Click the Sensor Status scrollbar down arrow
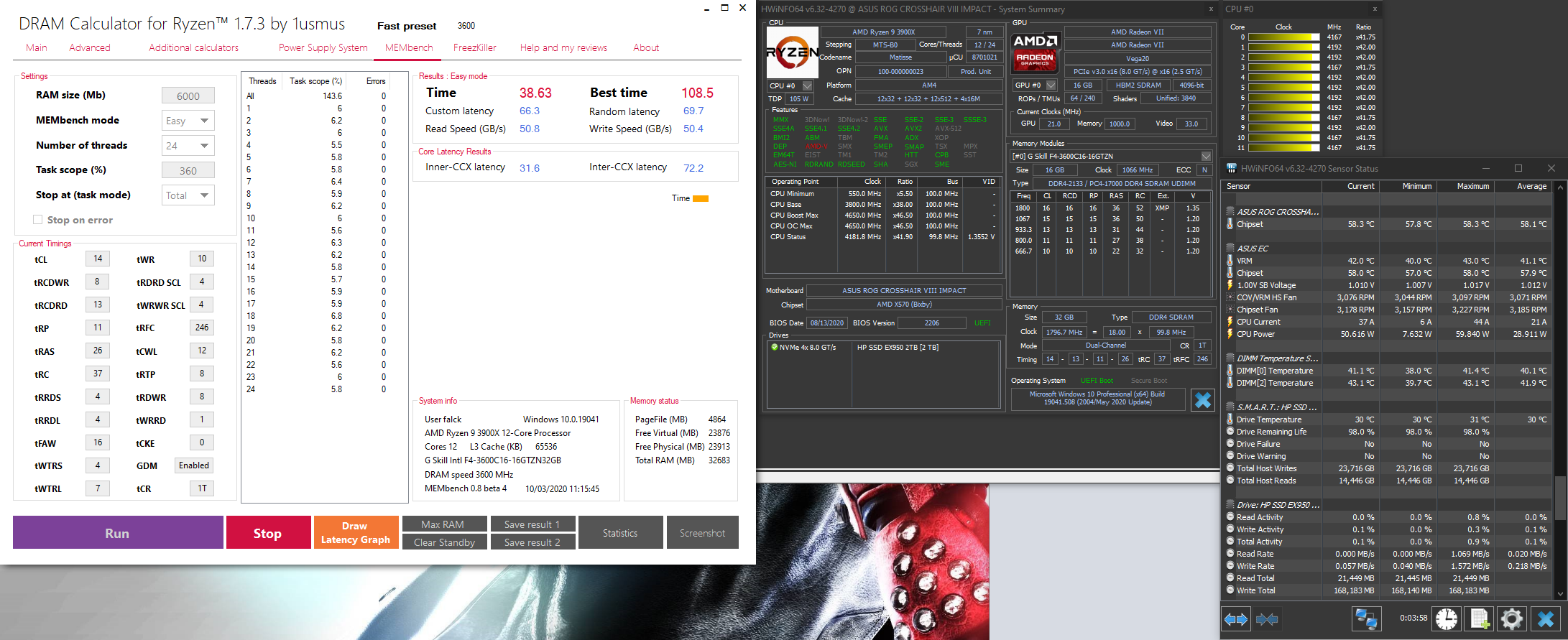This screenshot has height=640, width=1568. [x=1560, y=593]
